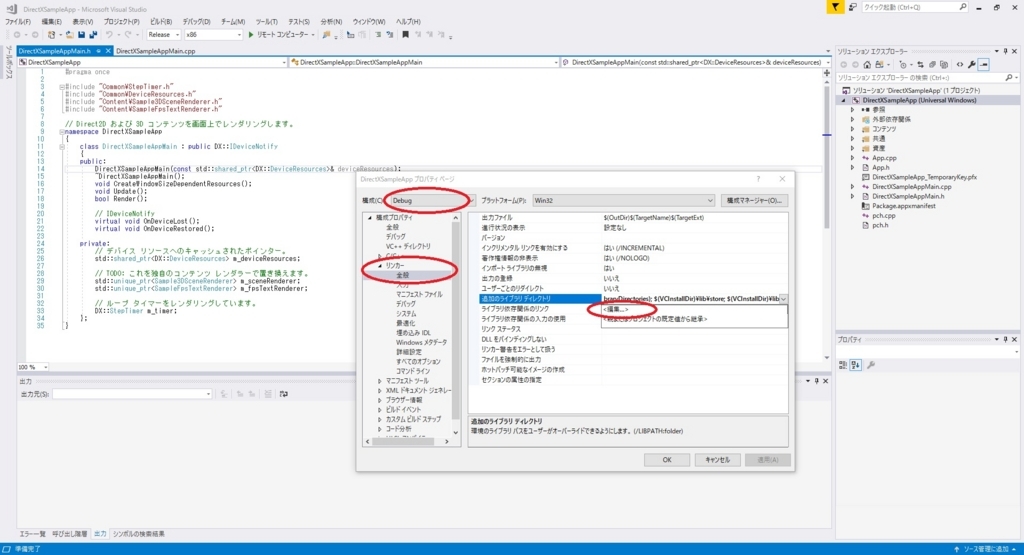Screen dimensions: 1024x555
Task: Click the Solution Explorer search magnifier icon
Action: [x=1008, y=78]
